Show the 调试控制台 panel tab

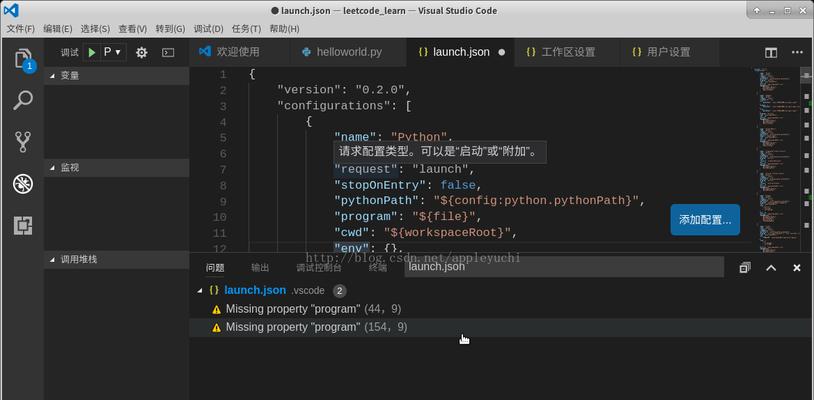point(319,268)
